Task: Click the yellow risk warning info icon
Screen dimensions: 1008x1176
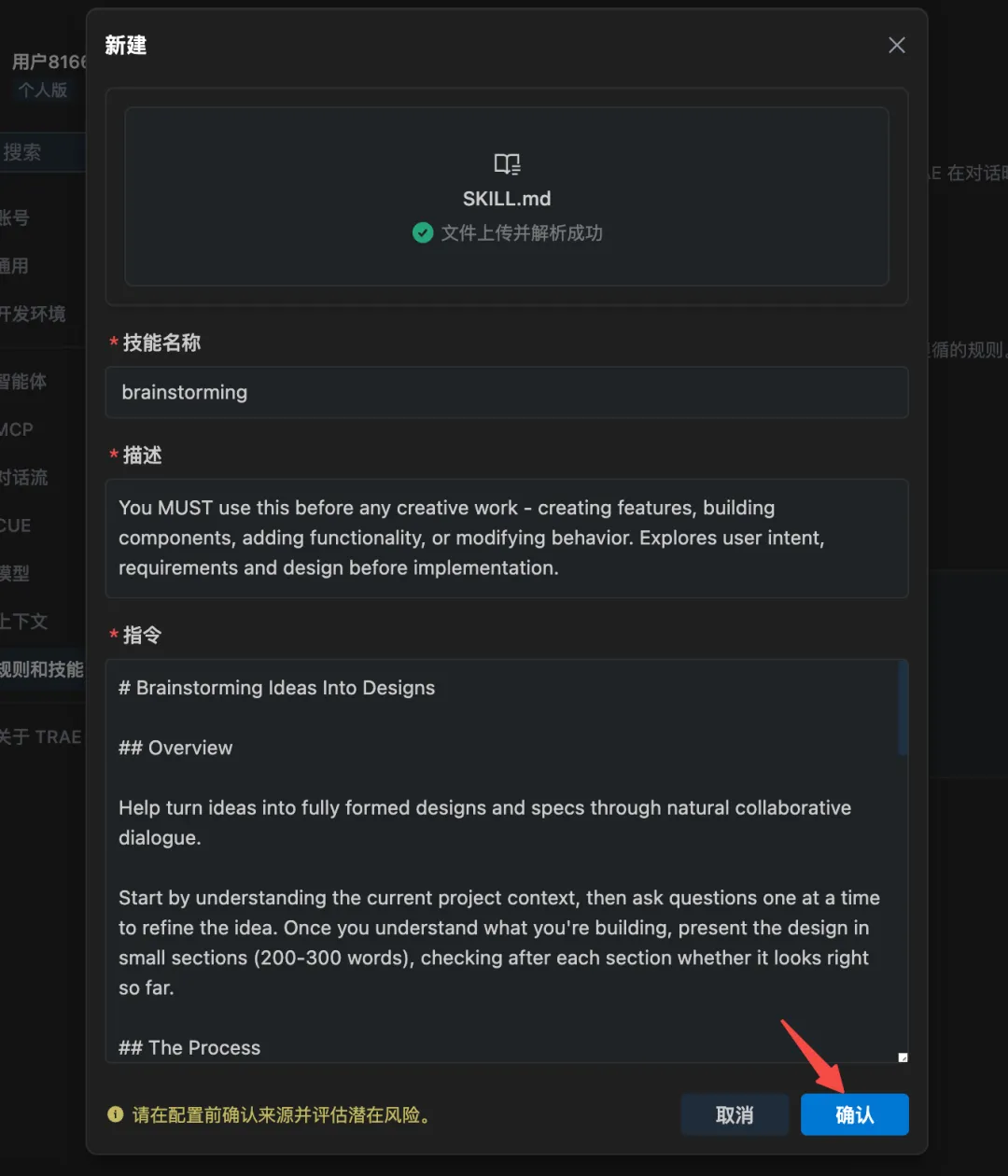Action: pos(115,1114)
